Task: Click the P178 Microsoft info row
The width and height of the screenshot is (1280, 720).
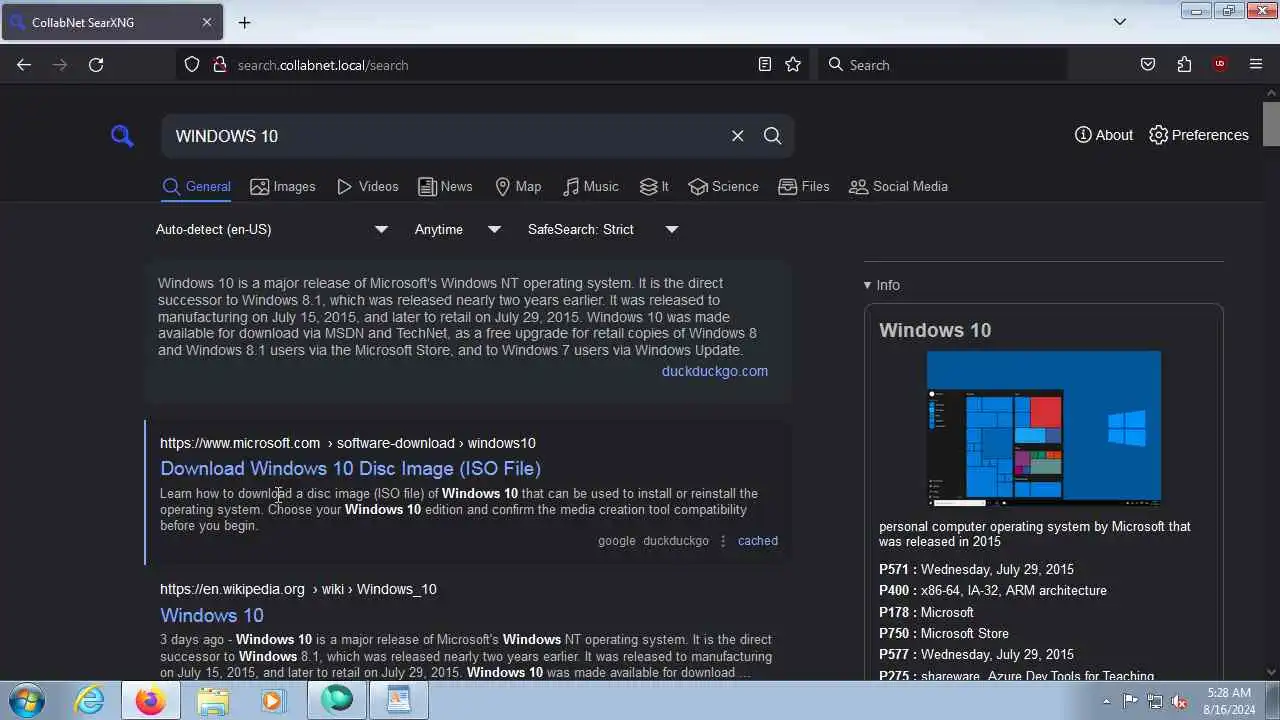Action: pyautogui.click(x=926, y=612)
